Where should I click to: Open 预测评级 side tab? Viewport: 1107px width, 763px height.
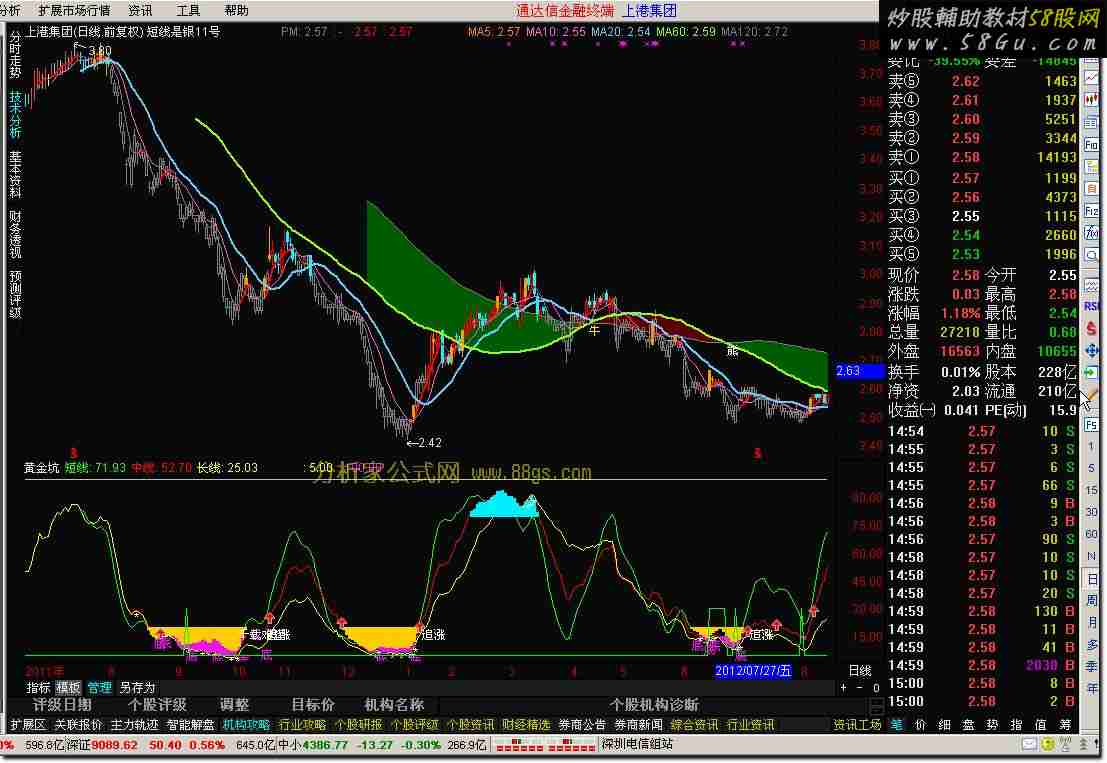(x=15, y=294)
